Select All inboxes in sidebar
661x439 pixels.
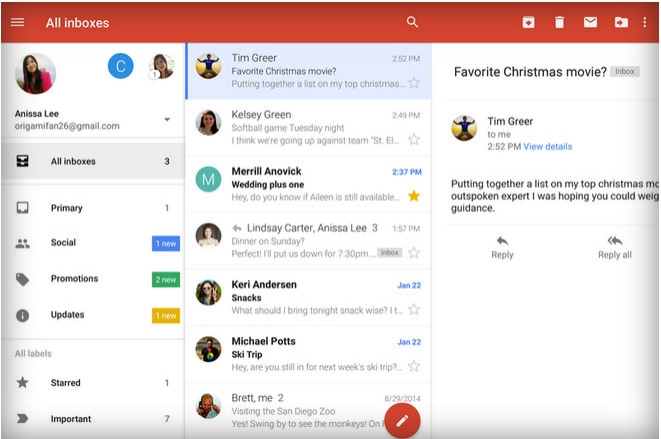[93, 161]
